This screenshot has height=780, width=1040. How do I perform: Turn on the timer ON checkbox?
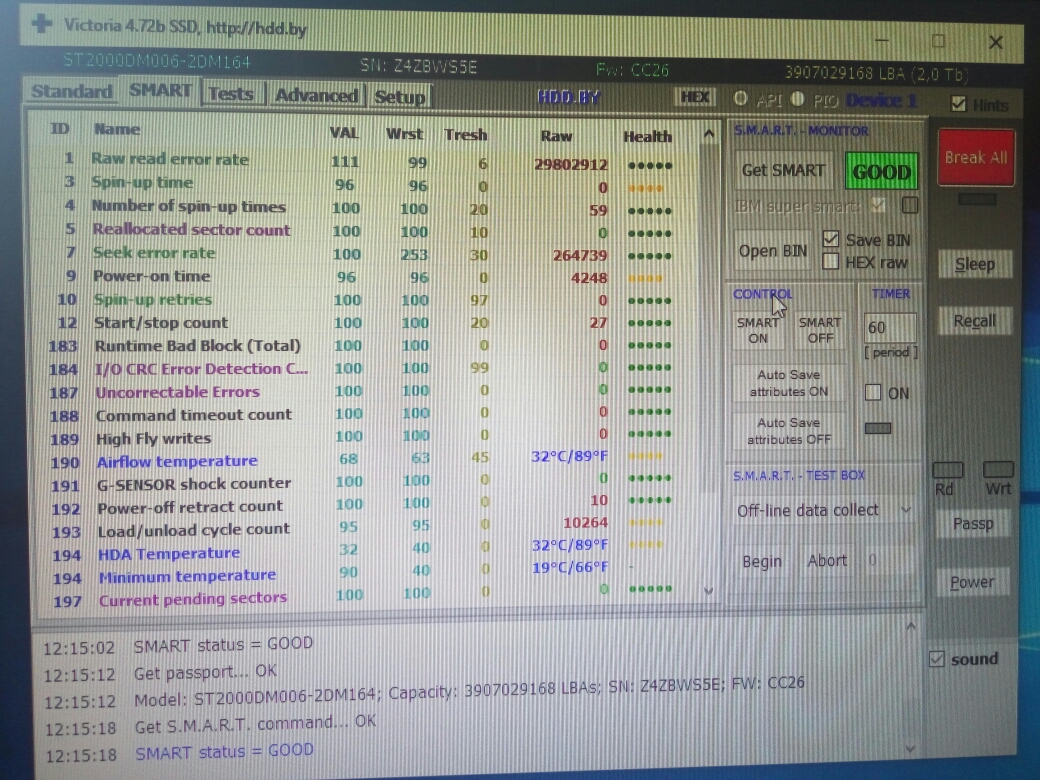click(873, 393)
